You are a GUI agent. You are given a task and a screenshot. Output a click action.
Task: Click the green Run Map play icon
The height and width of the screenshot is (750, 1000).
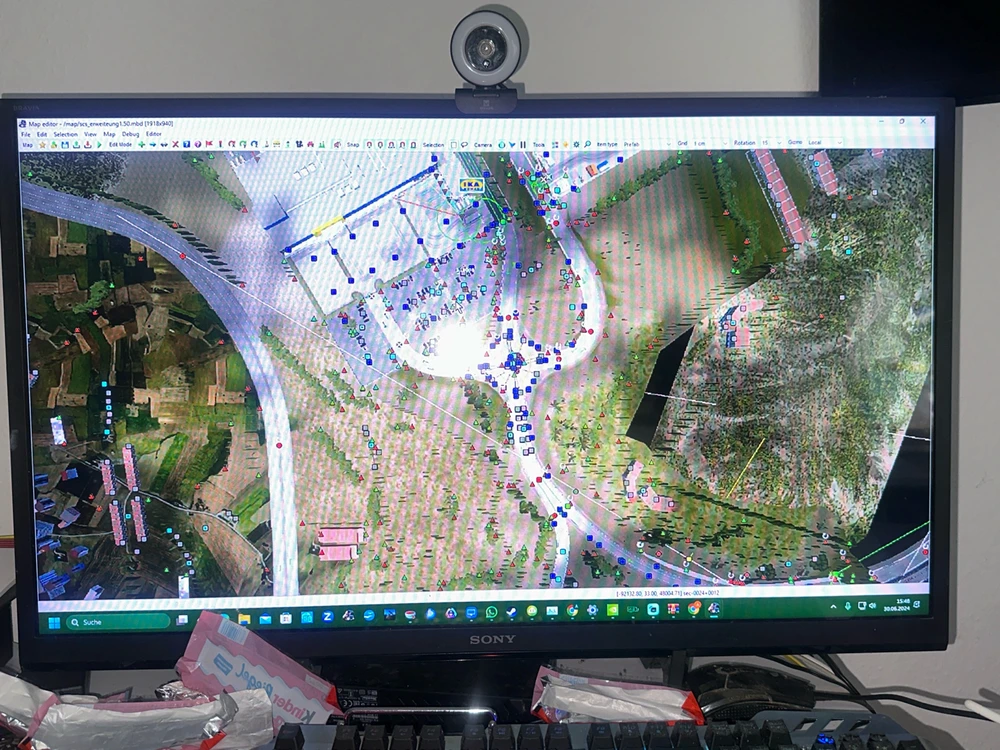pyautogui.click(x=99, y=145)
